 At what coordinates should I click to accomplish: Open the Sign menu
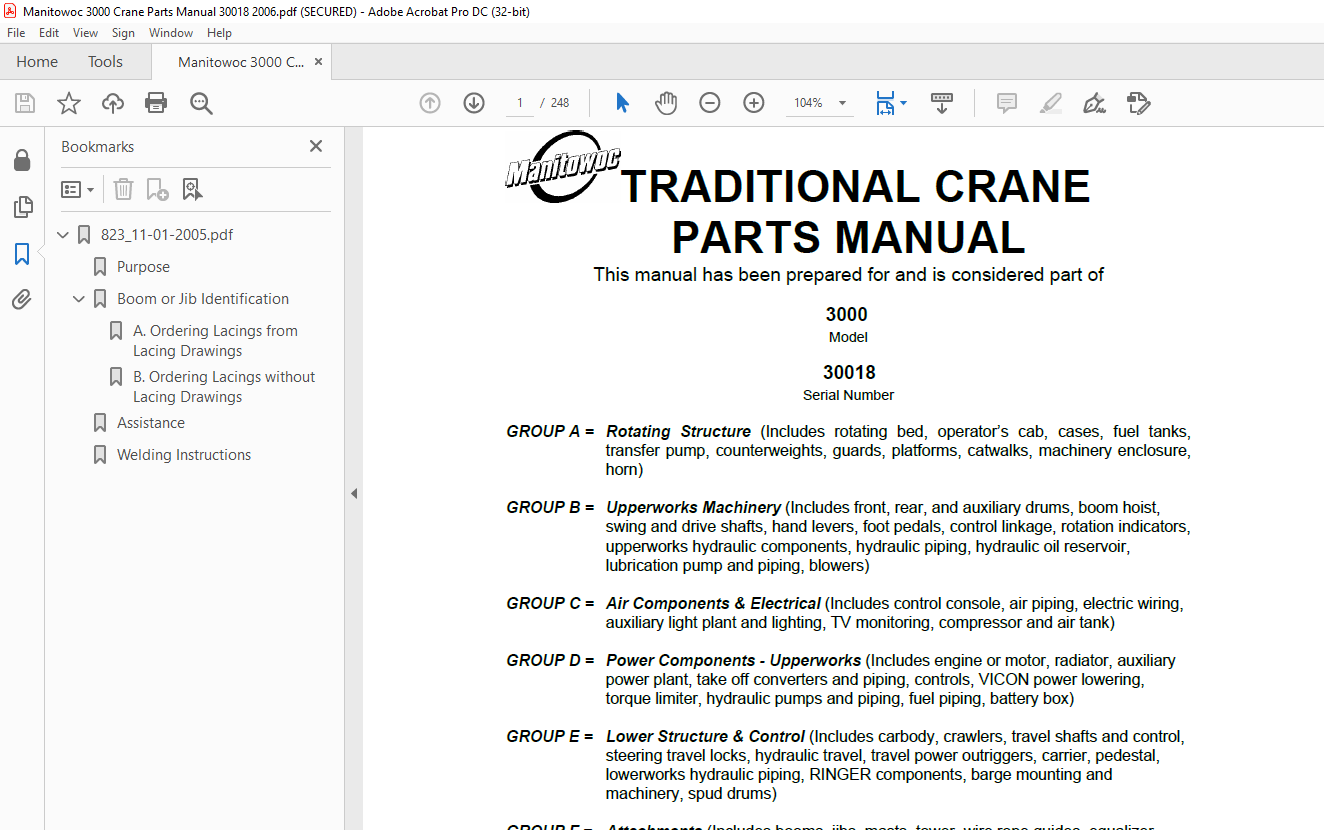pos(123,33)
